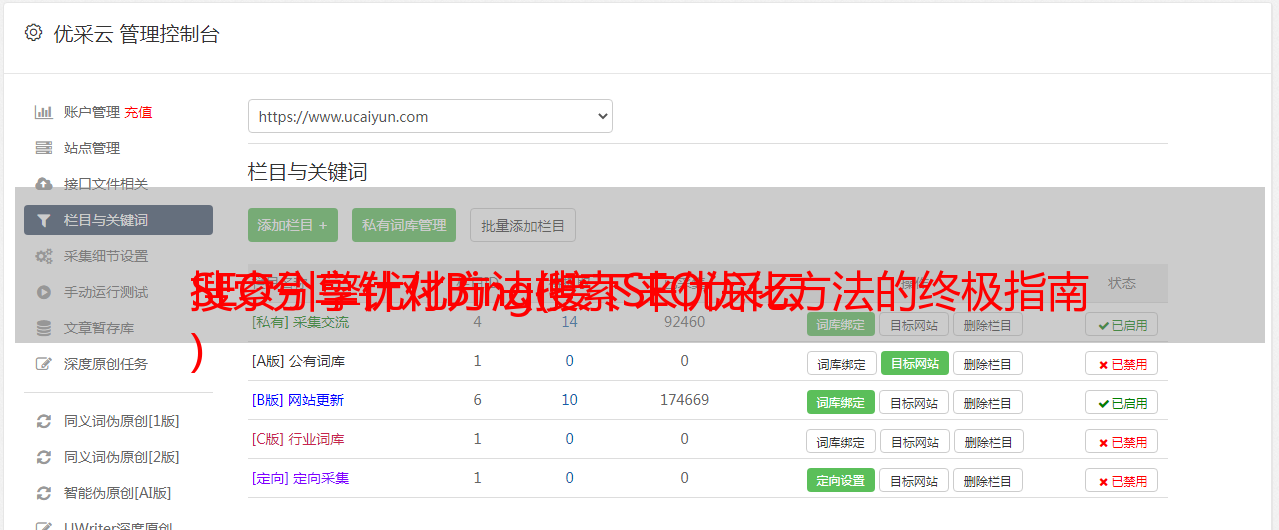The height and width of the screenshot is (530, 1279).
Task: Click [A版] 公有词库 column name
Action: point(298,361)
